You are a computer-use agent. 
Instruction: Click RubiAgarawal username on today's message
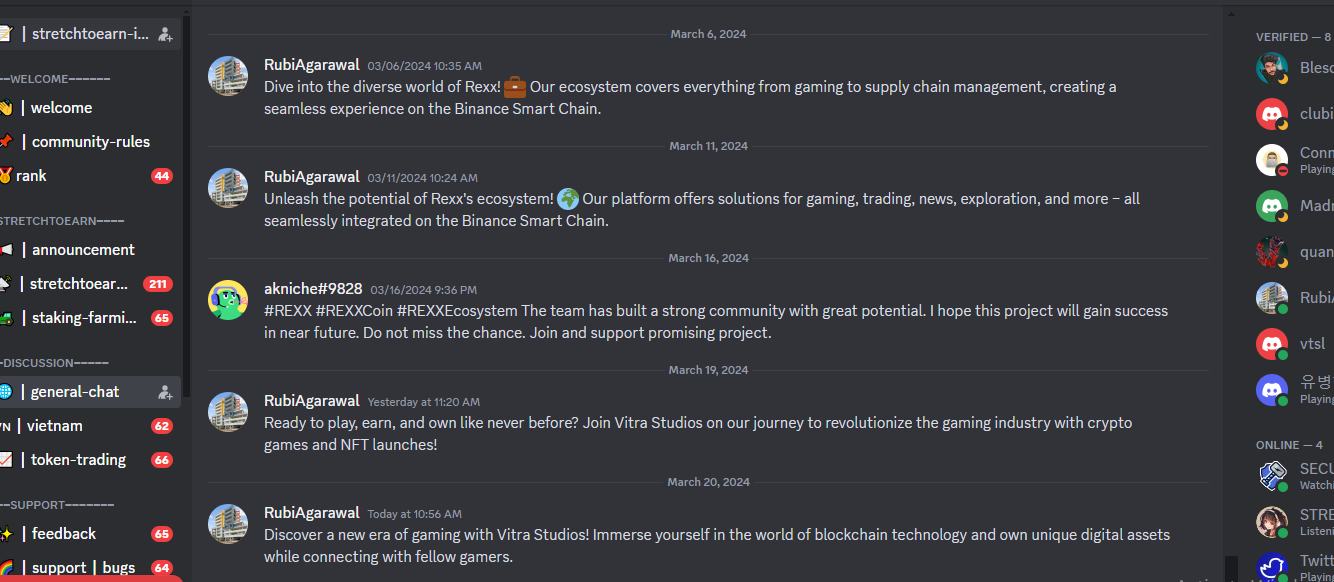pyautogui.click(x=311, y=512)
